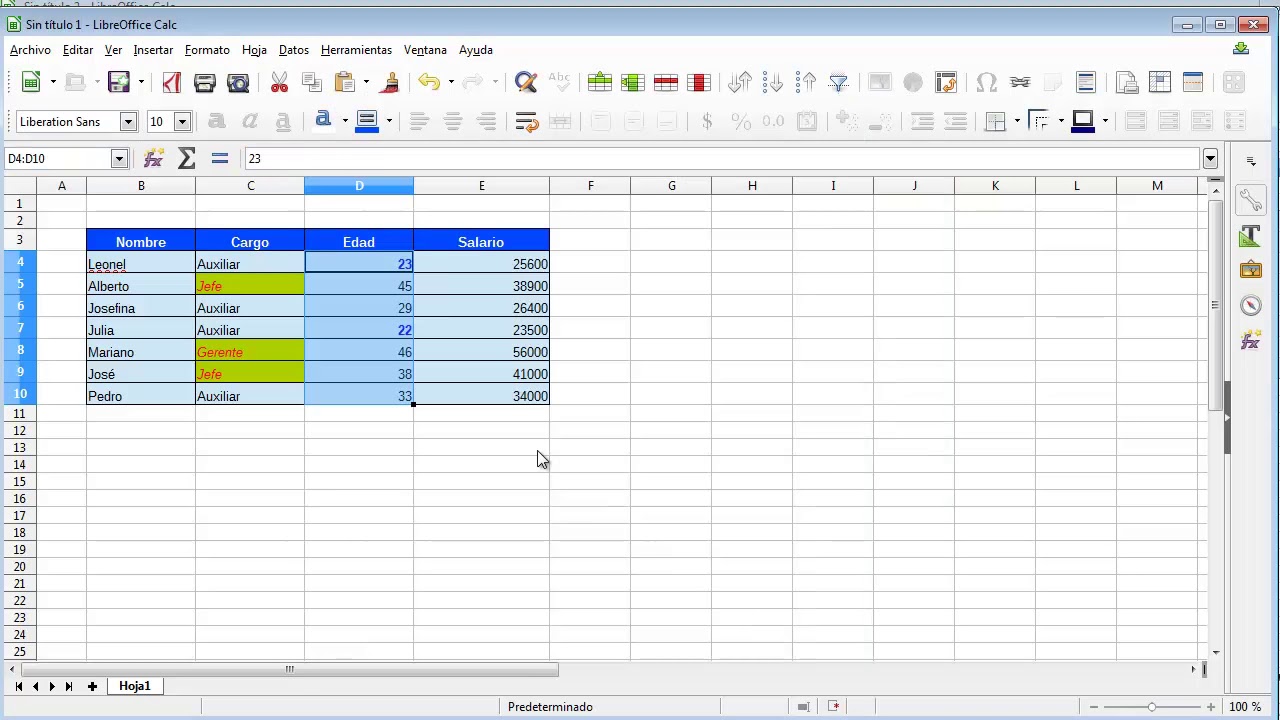The image size is (1280, 720).
Task: Click the Undo arrow icon
Action: 429,82
